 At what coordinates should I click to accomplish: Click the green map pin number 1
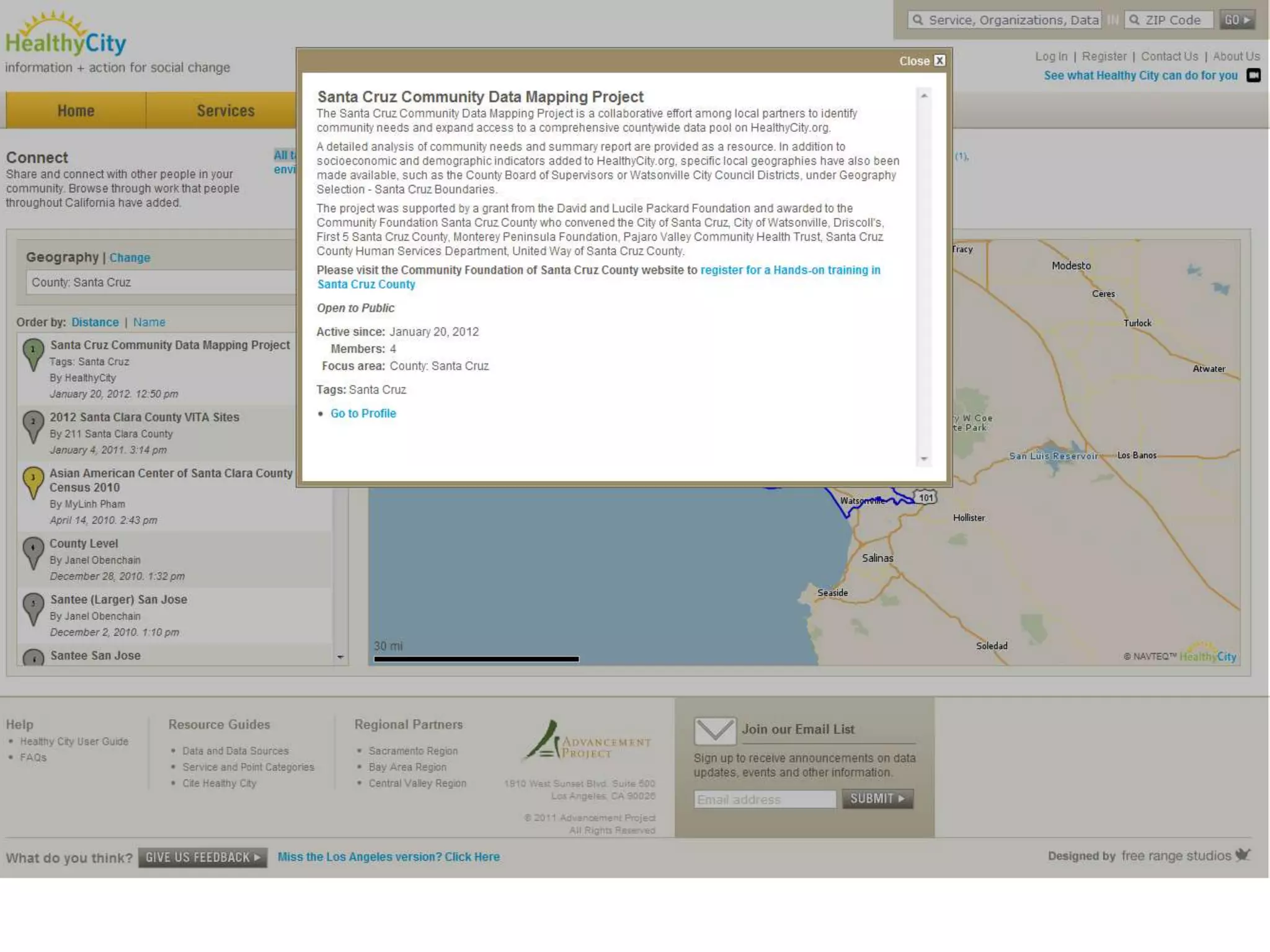point(33,352)
